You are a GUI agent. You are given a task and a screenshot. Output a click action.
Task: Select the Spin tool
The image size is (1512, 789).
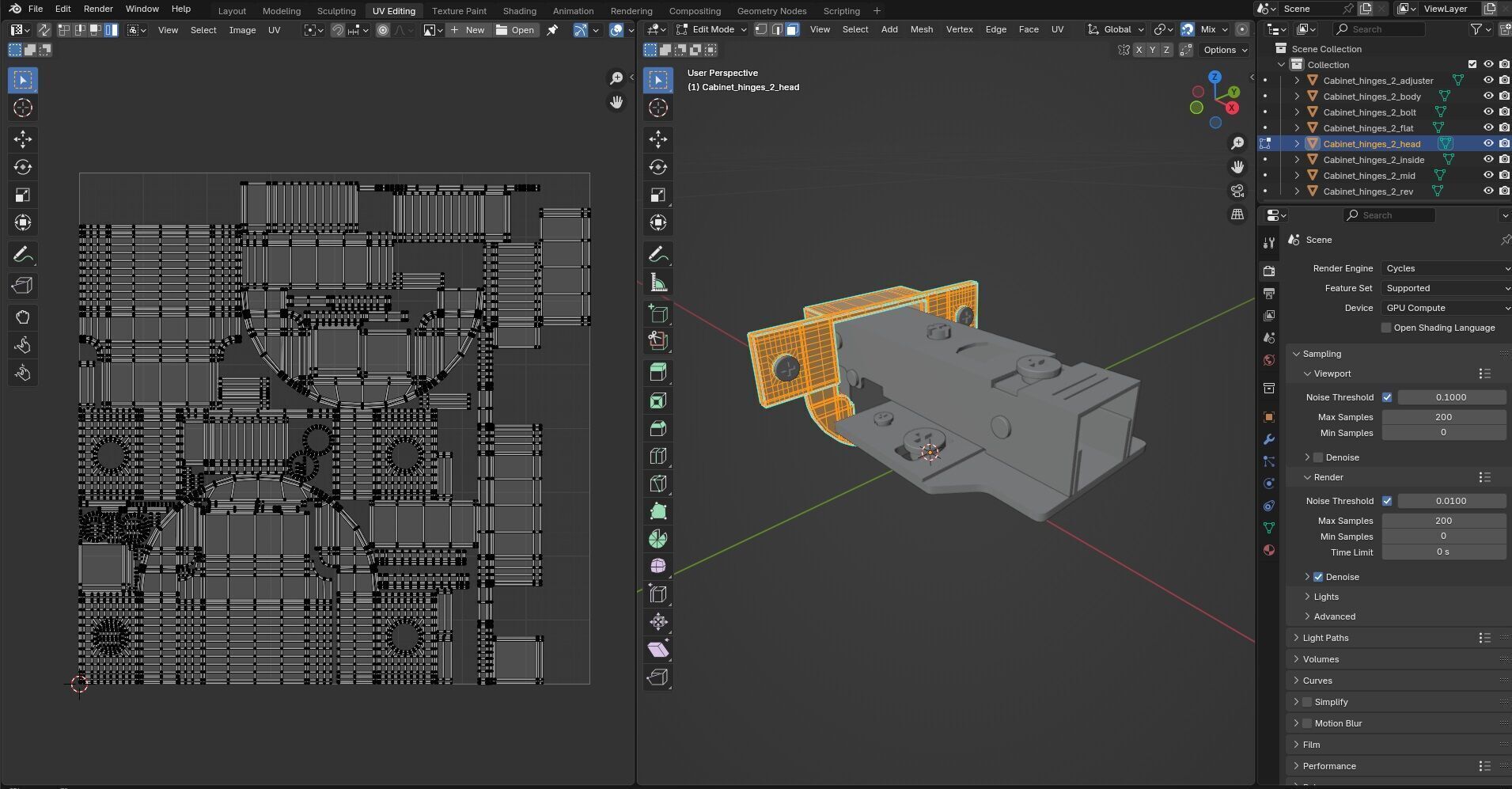[658, 539]
